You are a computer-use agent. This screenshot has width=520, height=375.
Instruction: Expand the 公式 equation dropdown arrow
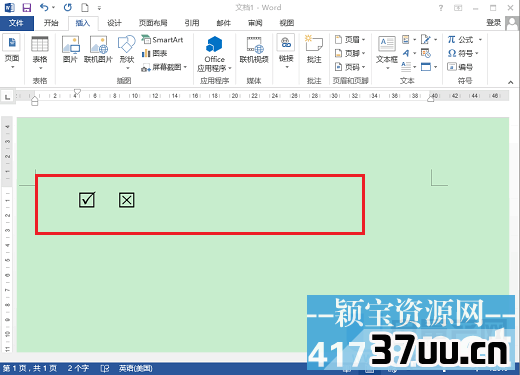(480, 39)
